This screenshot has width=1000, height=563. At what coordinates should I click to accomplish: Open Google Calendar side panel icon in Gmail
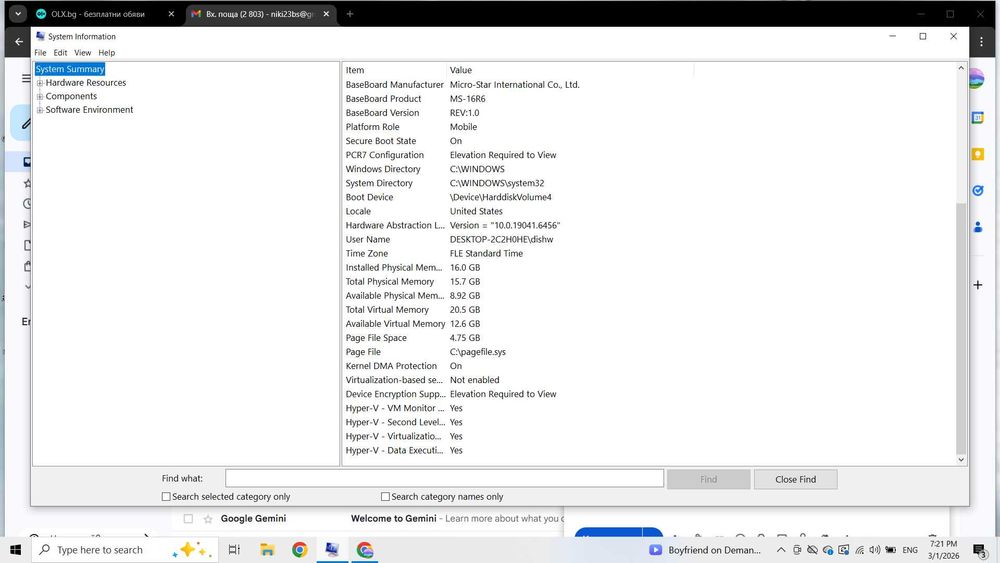click(x=978, y=118)
